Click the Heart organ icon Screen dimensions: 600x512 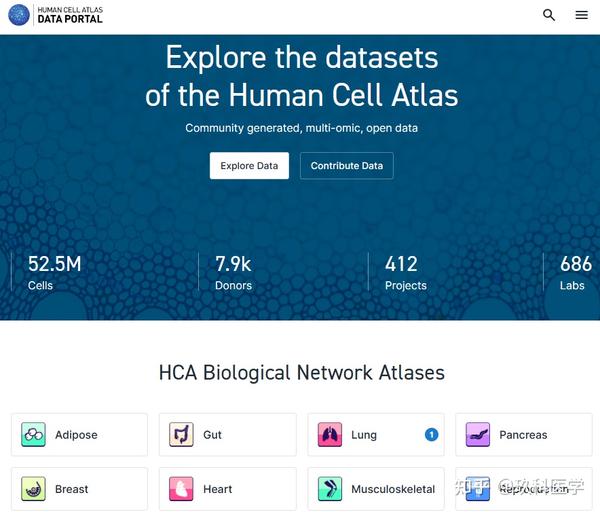point(181,489)
